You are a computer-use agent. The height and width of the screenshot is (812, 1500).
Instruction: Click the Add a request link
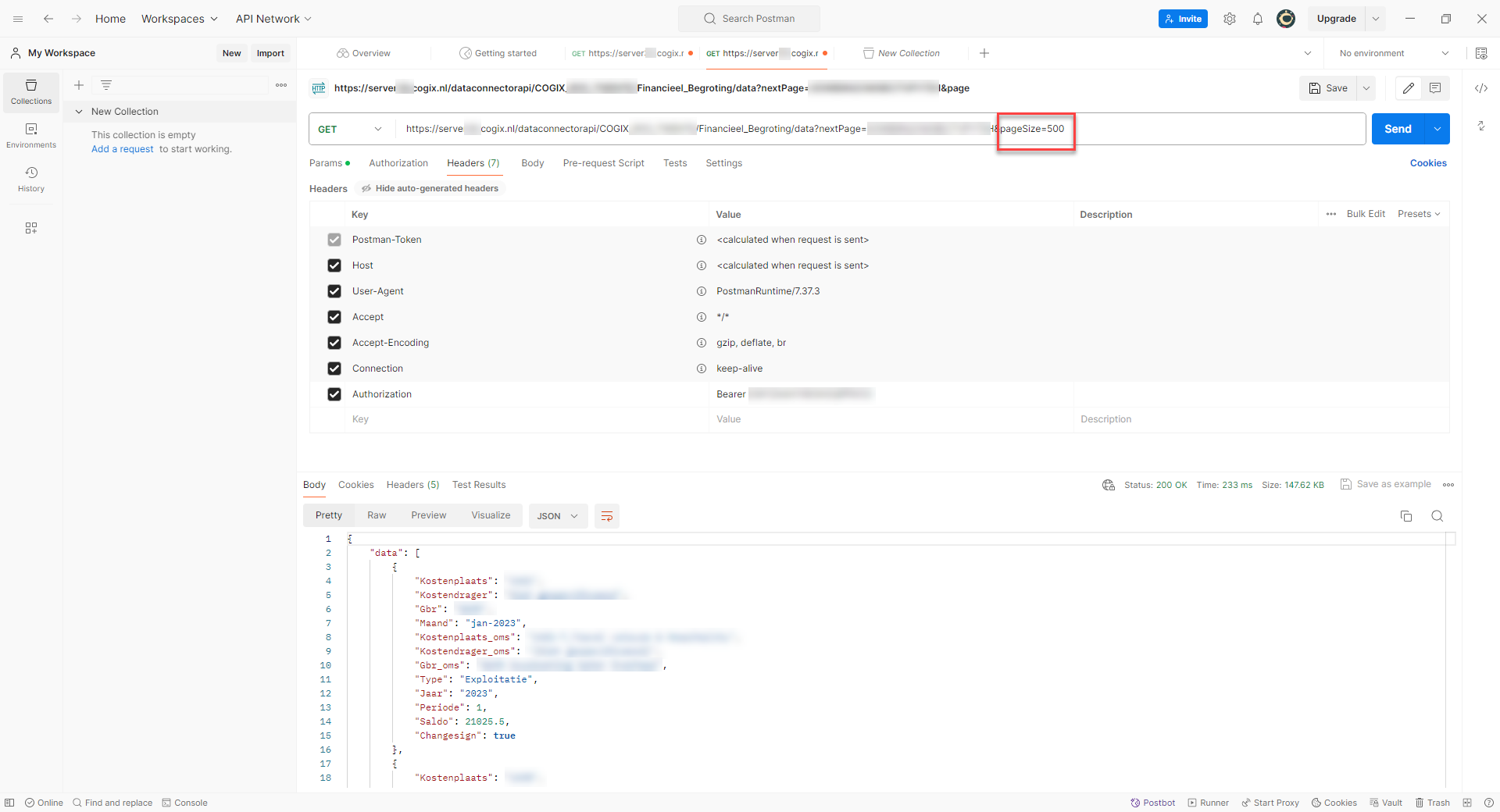click(123, 149)
